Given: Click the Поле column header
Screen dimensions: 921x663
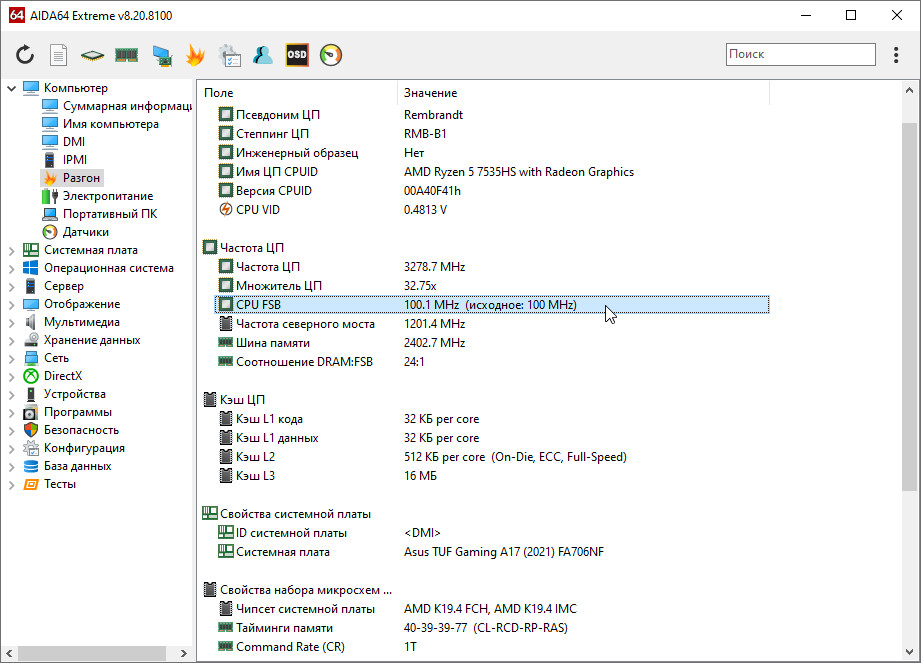Looking at the screenshot, I should [219, 93].
